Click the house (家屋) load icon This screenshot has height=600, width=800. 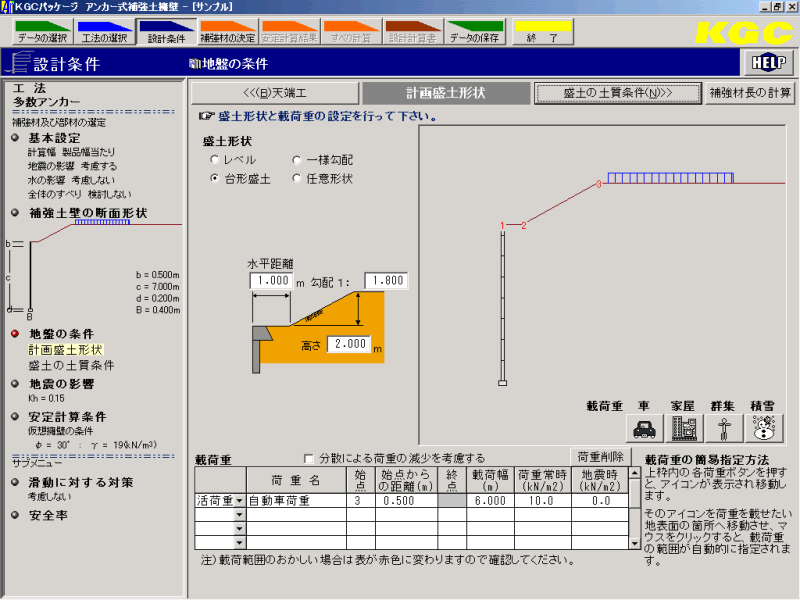click(685, 427)
